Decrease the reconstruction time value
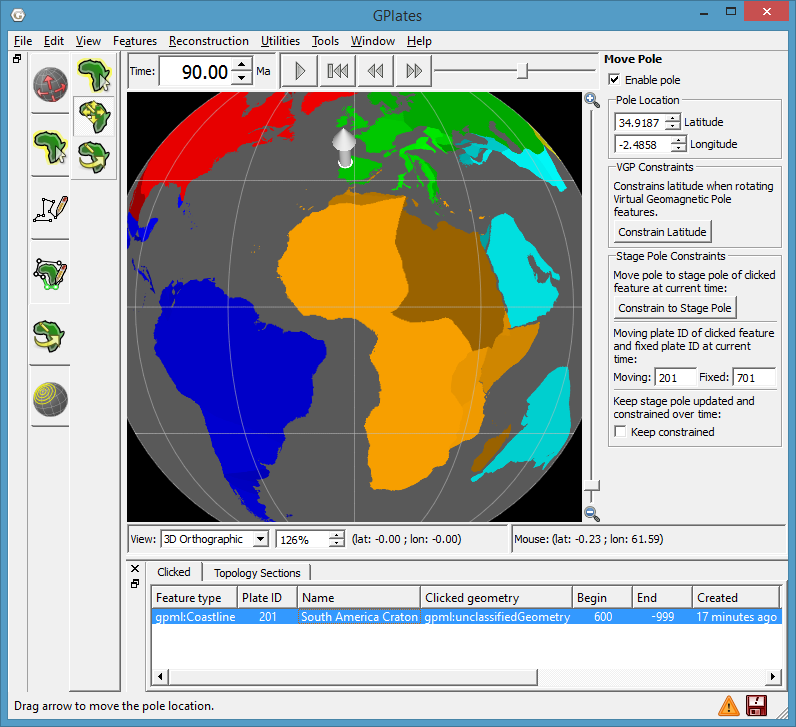This screenshot has height=727, width=796. tap(242, 77)
